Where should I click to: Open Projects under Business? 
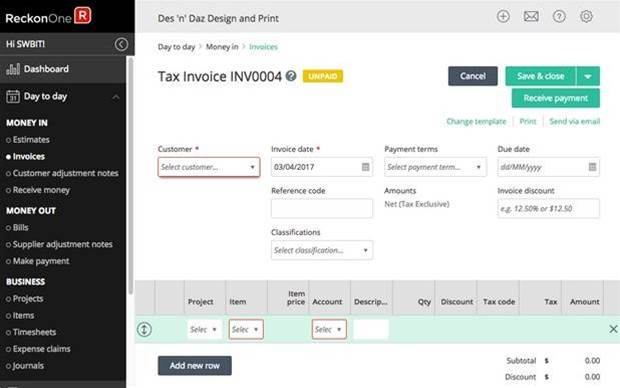pyautogui.click(x=28, y=299)
